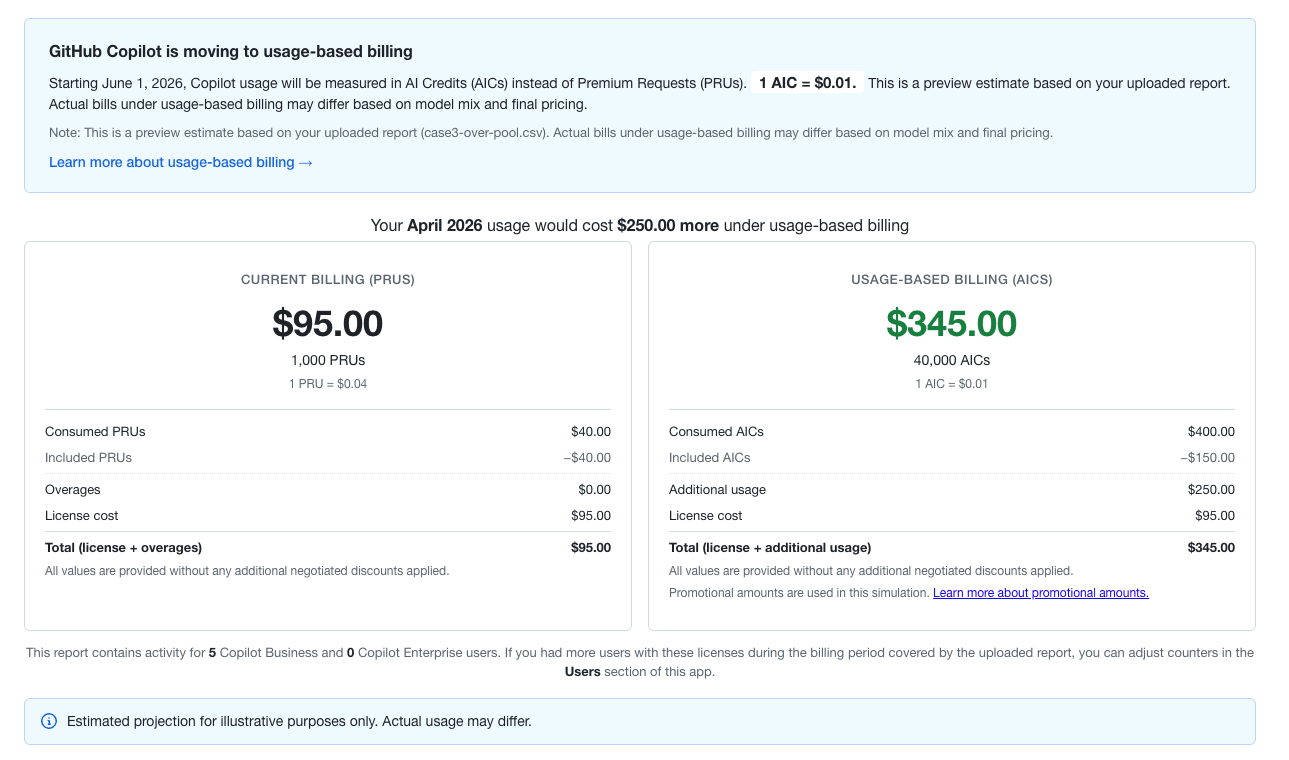Click the 'CURRENT BILLING (PRUS)' card title
Viewport: 1289px width, 760px height.
[328, 280]
